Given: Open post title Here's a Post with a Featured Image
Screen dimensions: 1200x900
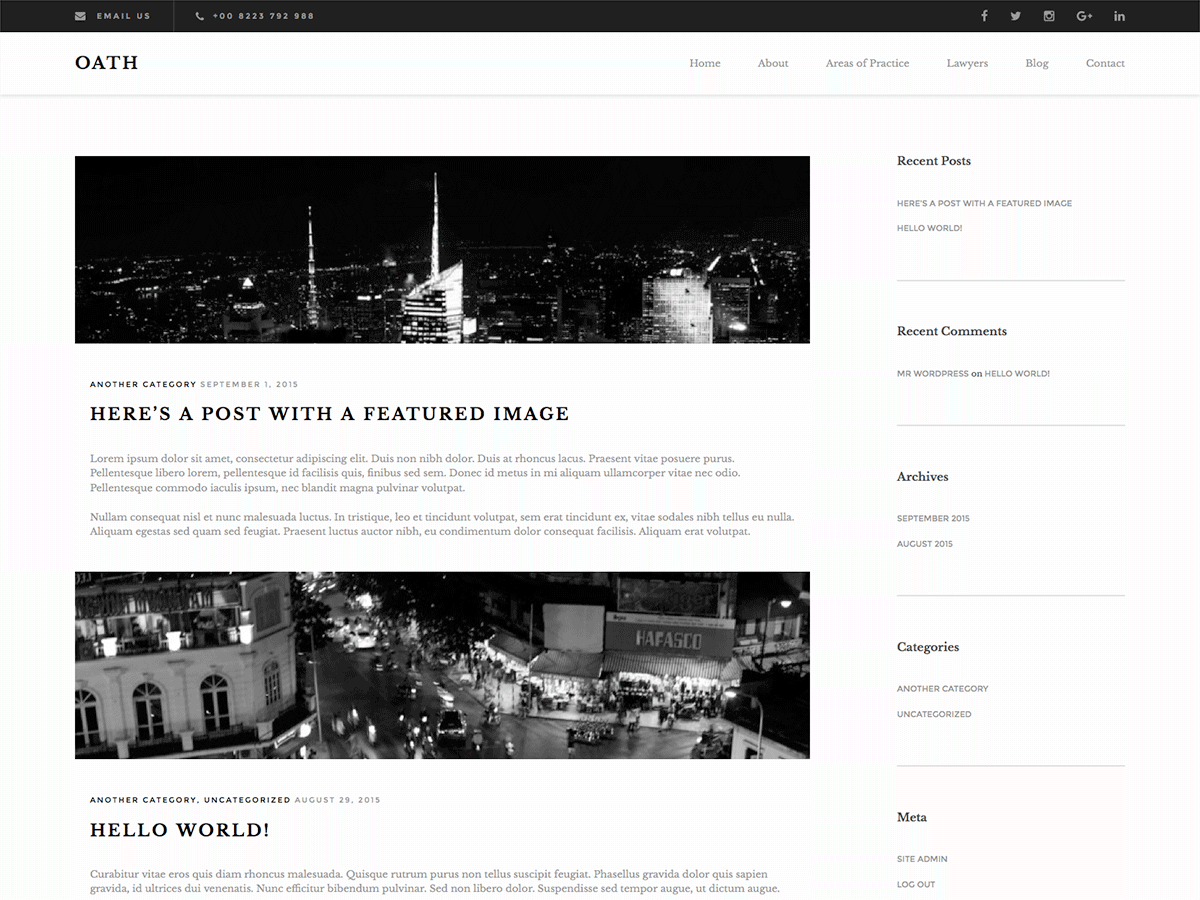Looking at the screenshot, I should pyautogui.click(x=330, y=414).
